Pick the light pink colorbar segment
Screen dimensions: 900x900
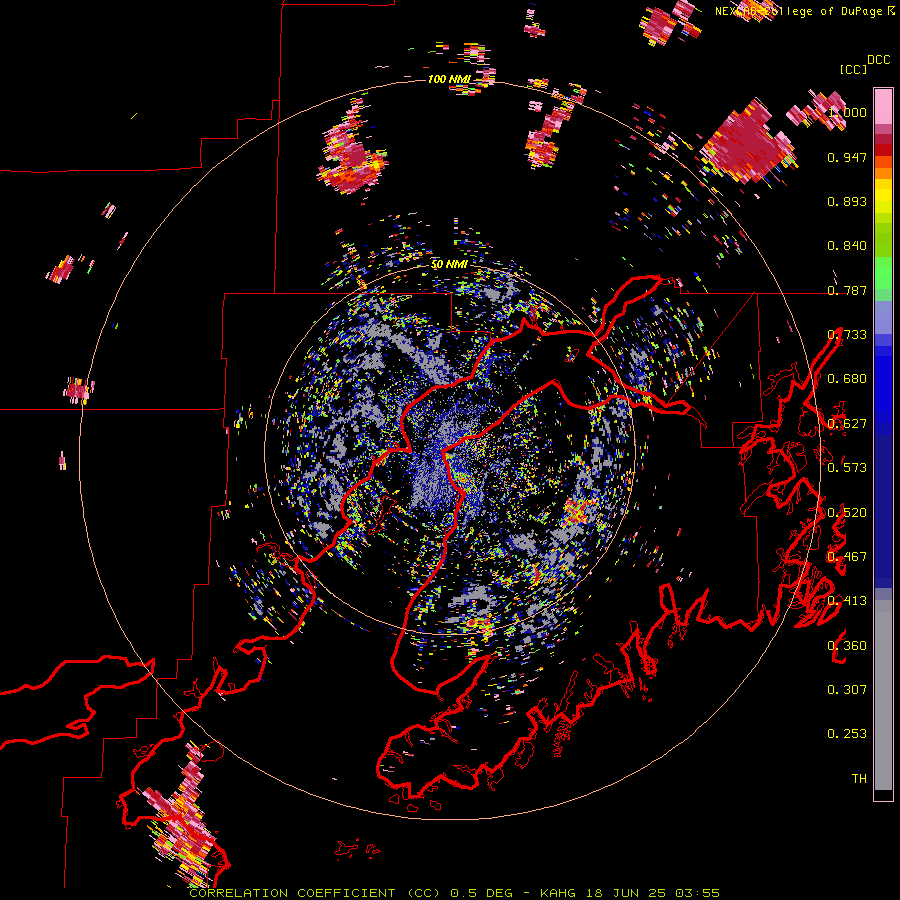click(x=883, y=107)
